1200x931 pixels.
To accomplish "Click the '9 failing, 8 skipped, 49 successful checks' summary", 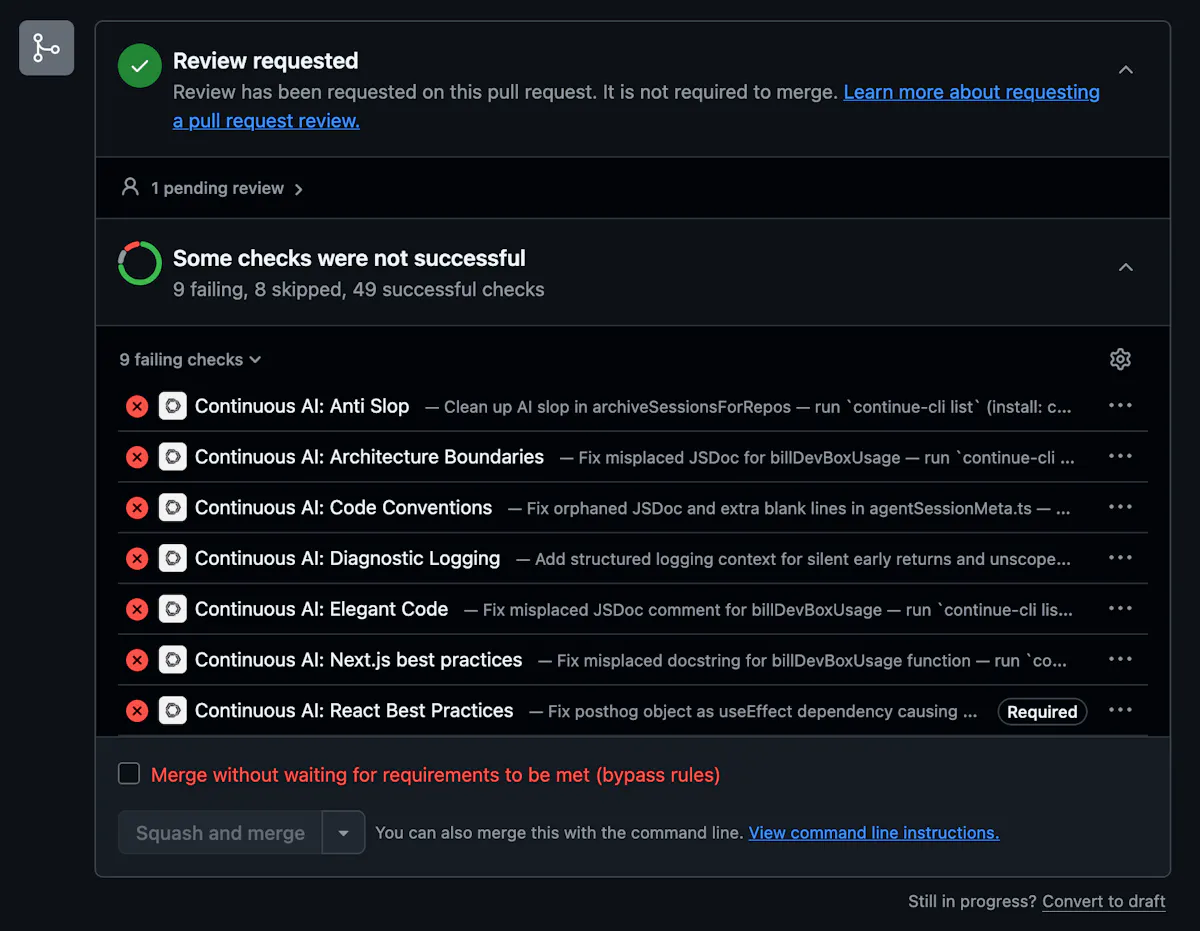I will tap(359, 290).
